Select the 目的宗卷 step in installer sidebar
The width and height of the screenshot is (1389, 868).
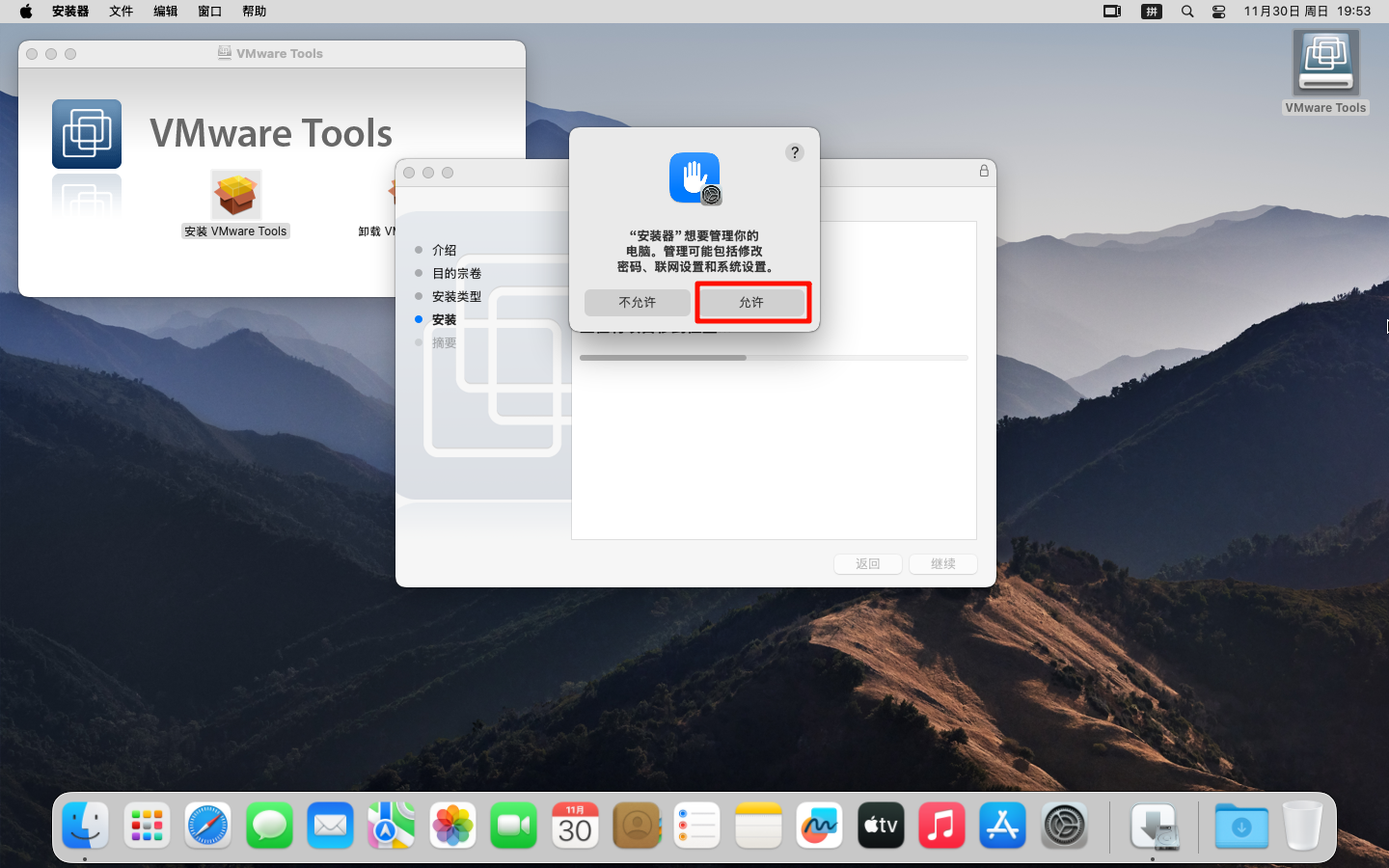pos(456,273)
